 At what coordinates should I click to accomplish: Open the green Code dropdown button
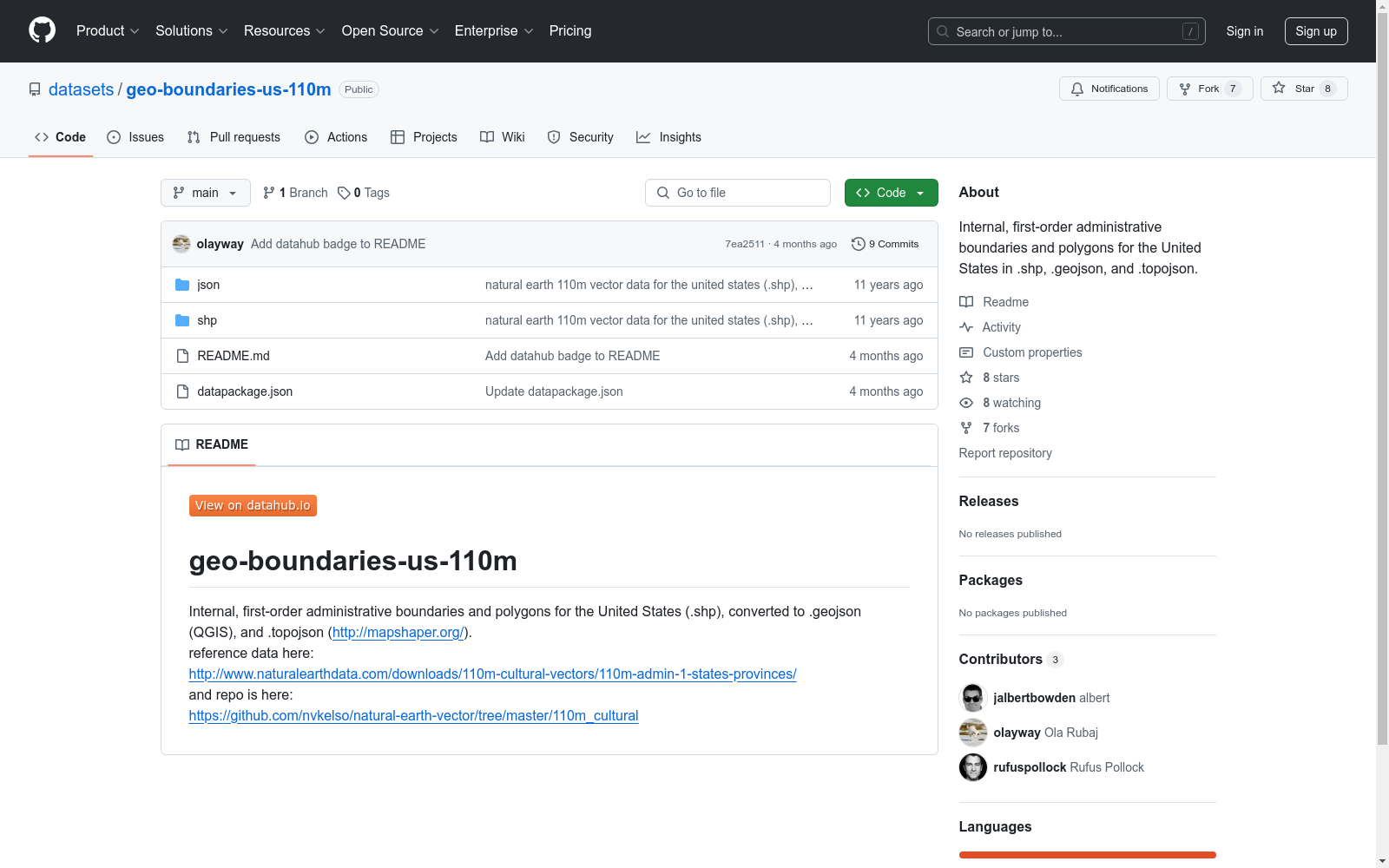pyautogui.click(x=892, y=193)
